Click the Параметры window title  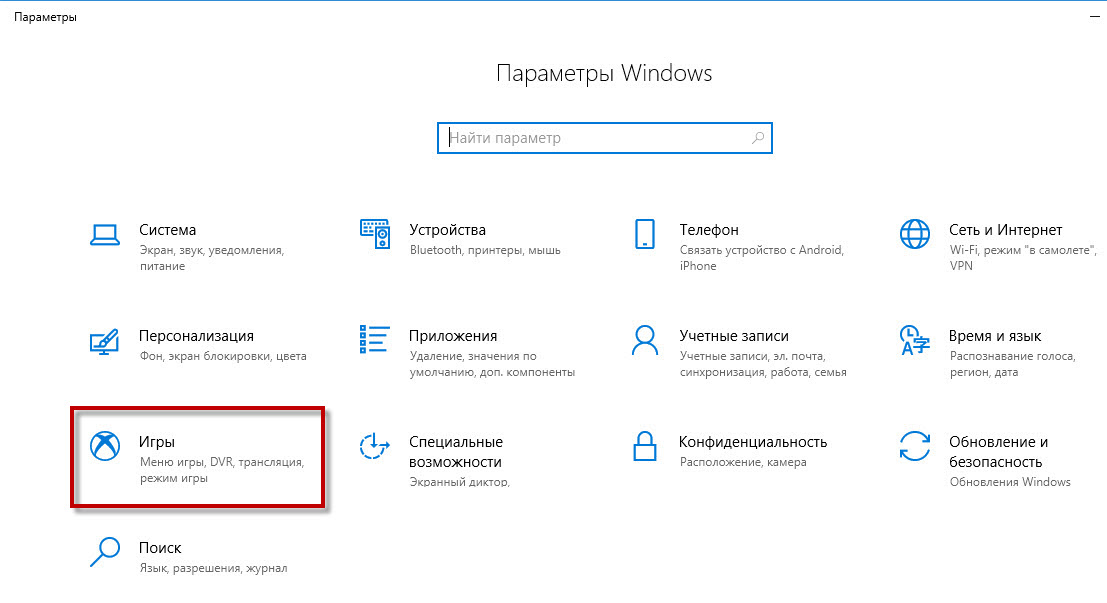pos(45,17)
